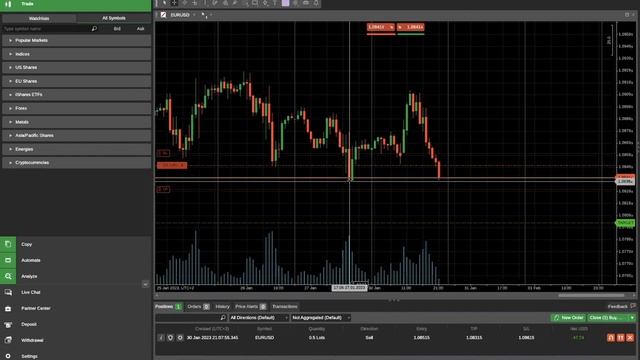Viewport: 640px width, 360px height.
Task: Click the 0.5 Lots quantity cell
Action: click(317, 338)
